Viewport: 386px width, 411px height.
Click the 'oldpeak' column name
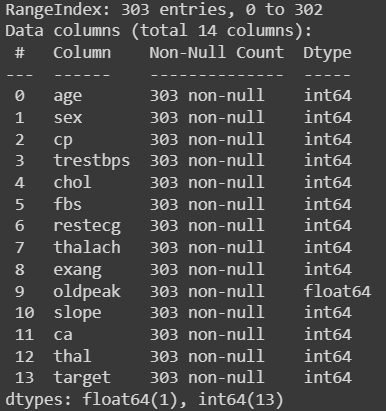[x=87, y=292]
